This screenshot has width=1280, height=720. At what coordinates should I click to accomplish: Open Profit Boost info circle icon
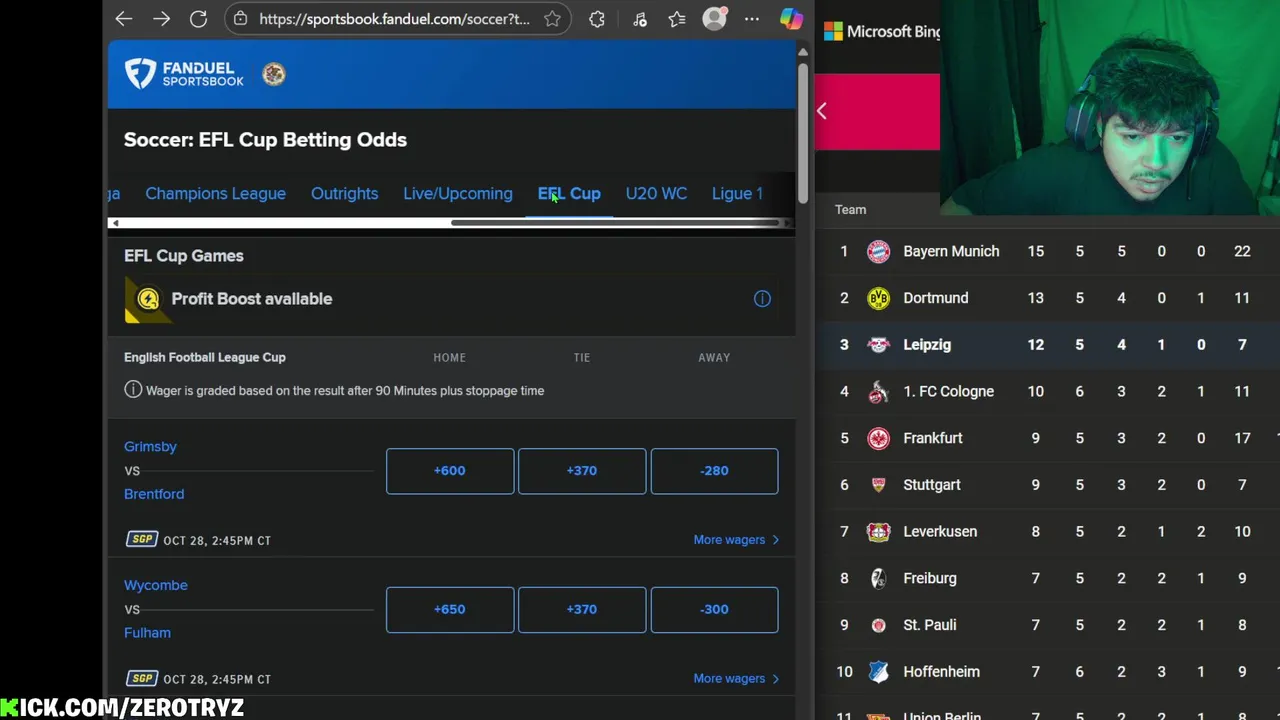click(762, 299)
